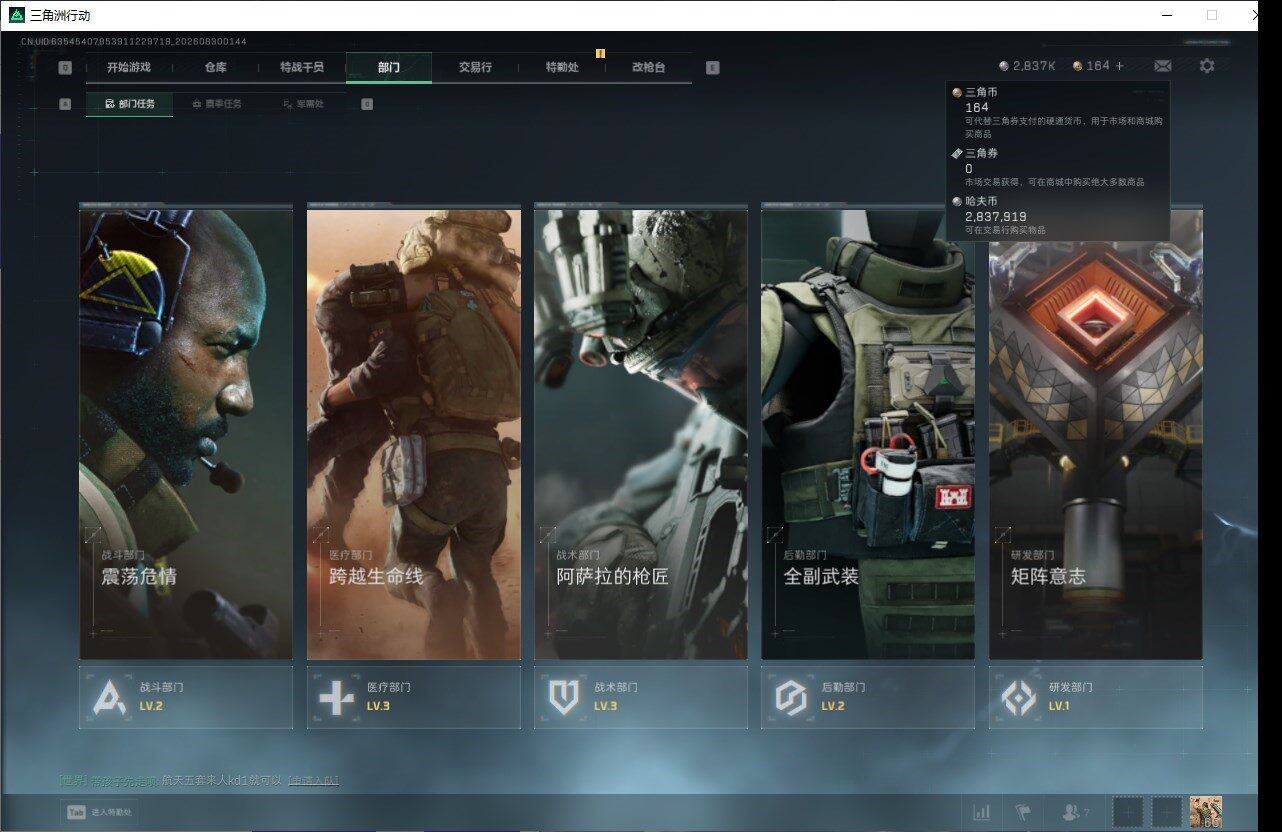This screenshot has width=1282, height=832.
Task: Click the 三角币 heading in the tooltip
Action: (982, 92)
